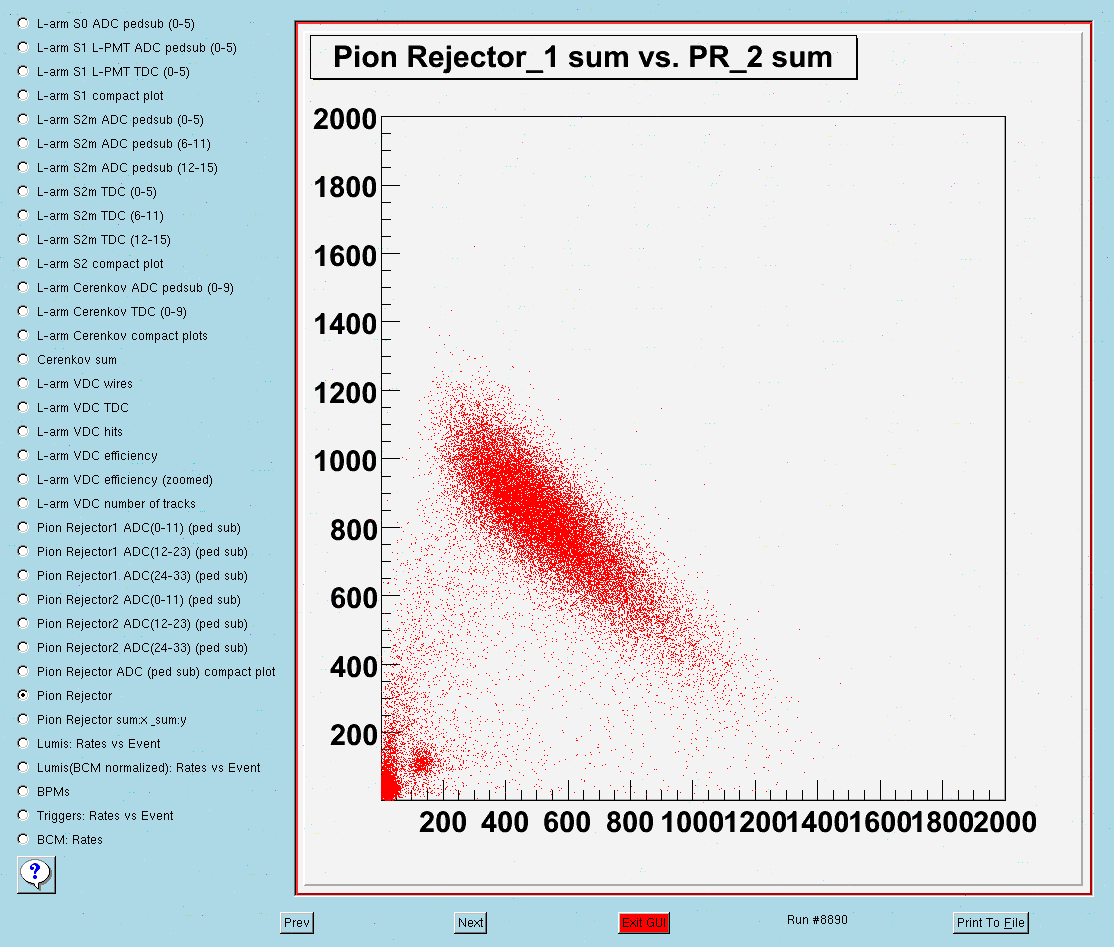Choose L-arm S2m ADC pedsub (12-15)

click(23, 168)
